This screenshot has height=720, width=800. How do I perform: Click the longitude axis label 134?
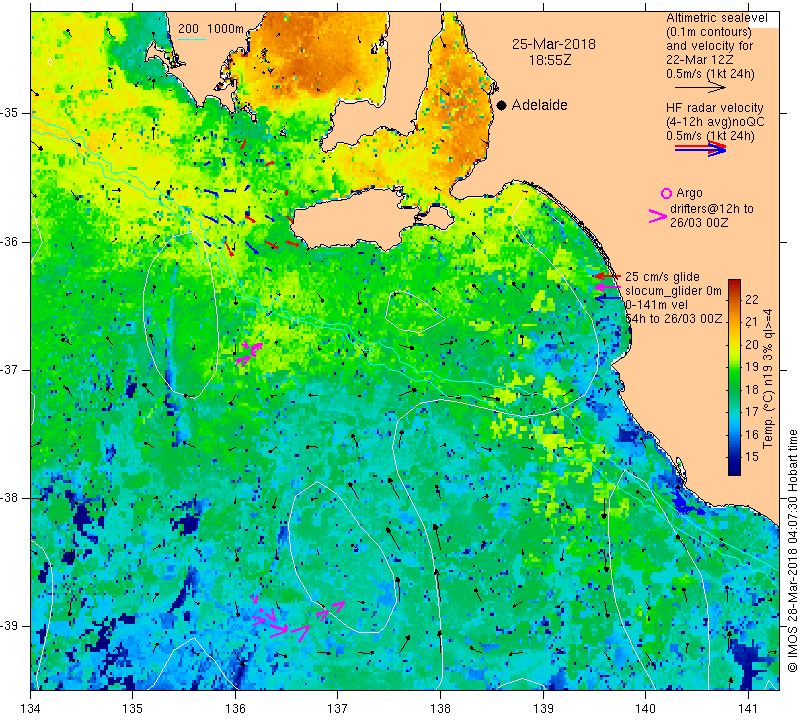click(x=31, y=709)
